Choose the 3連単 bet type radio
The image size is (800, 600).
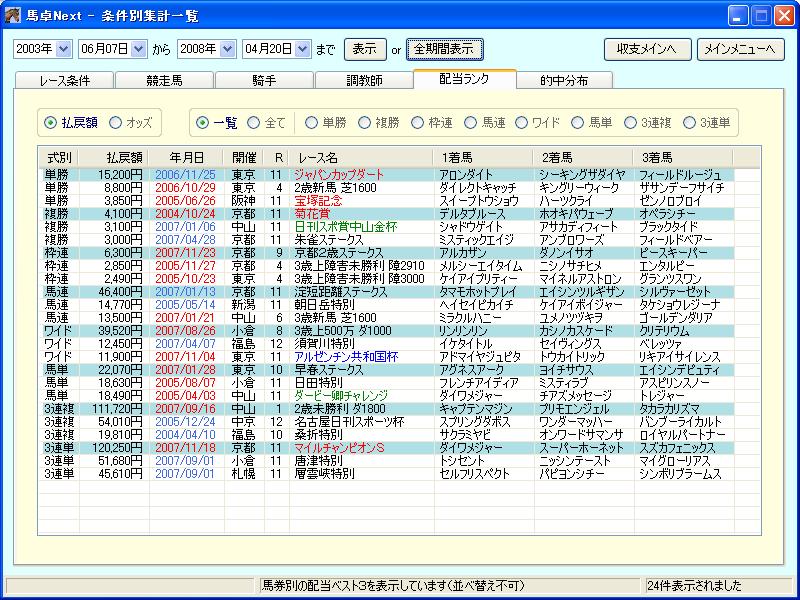(x=687, y=122)
